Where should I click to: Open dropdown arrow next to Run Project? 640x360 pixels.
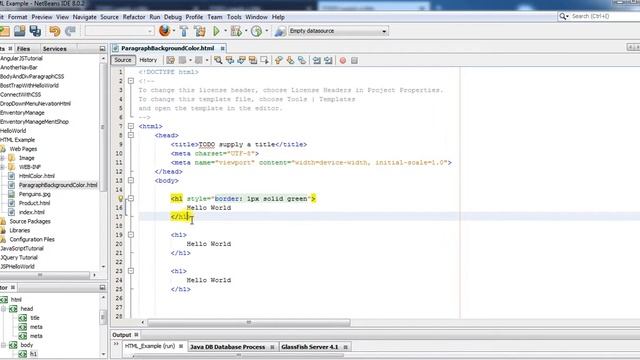point(225,31)
